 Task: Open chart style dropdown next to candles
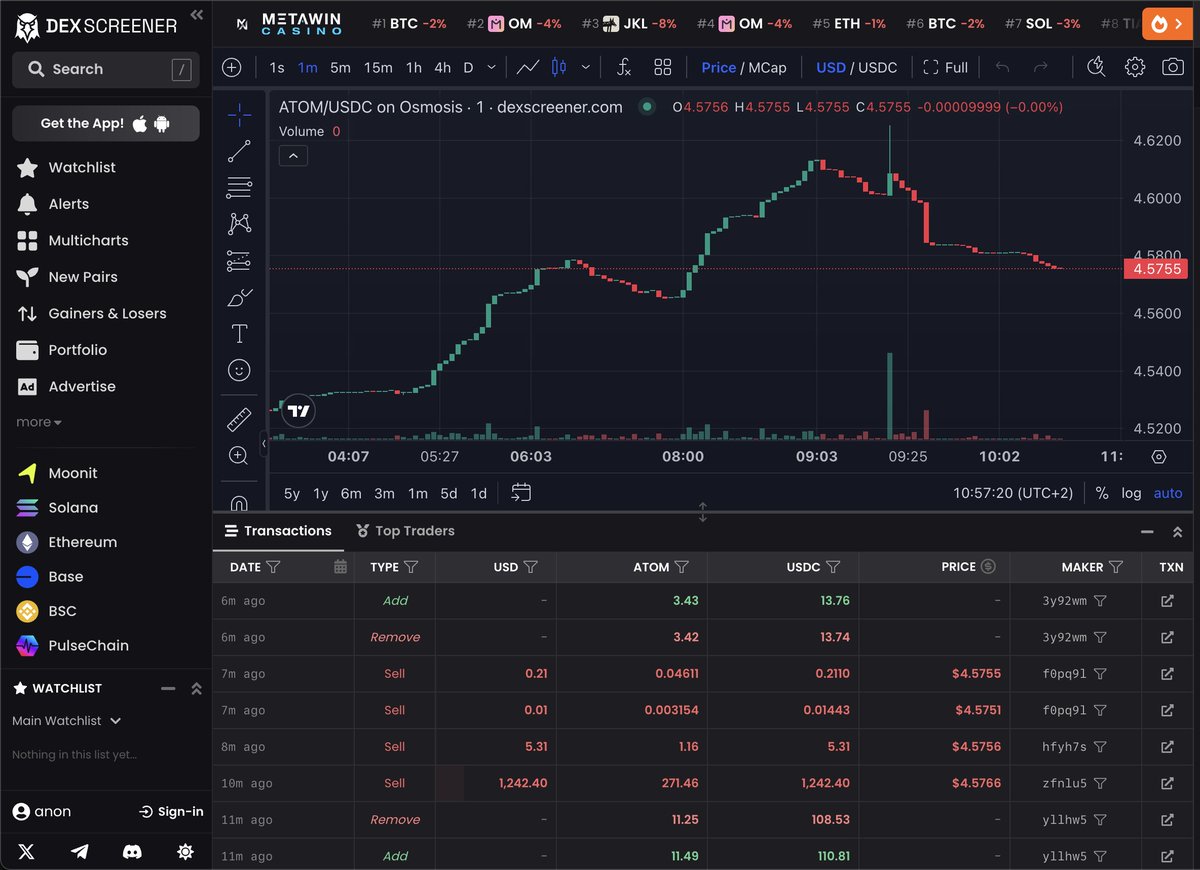585,67
